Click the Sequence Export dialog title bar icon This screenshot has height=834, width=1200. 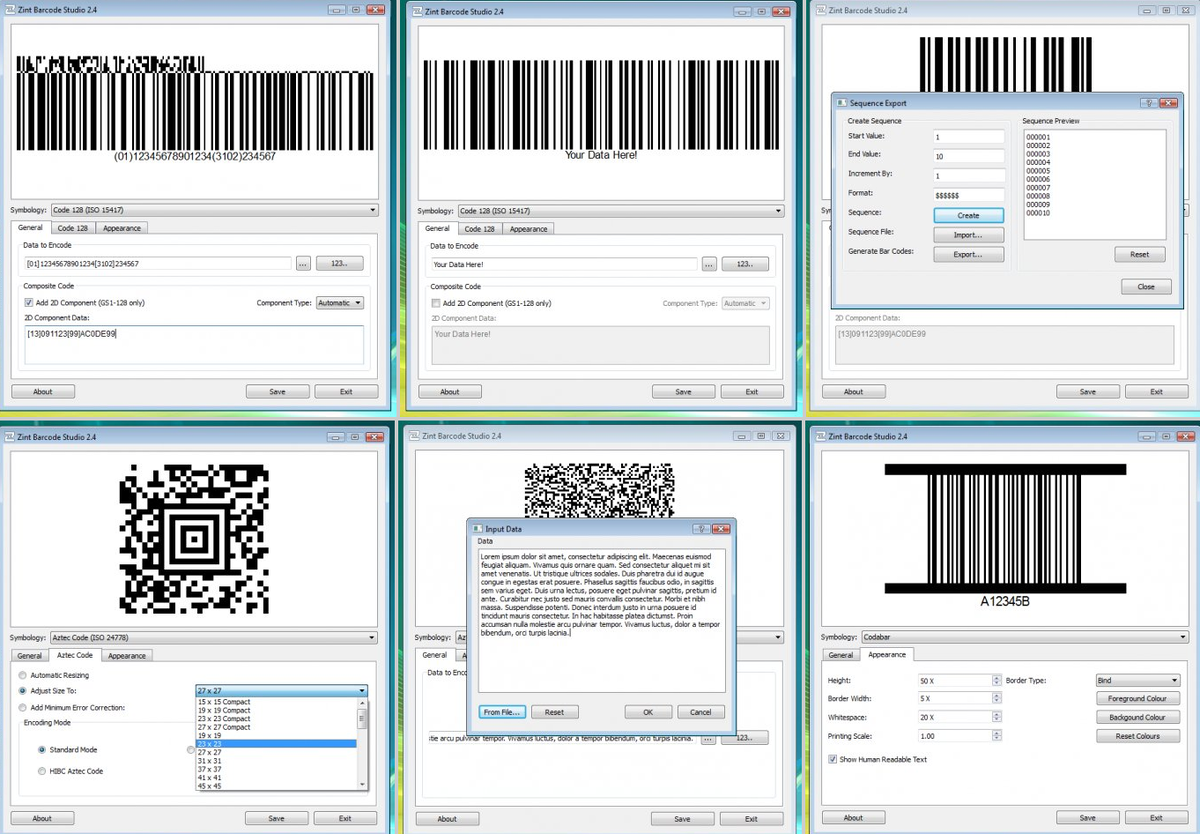842,102
